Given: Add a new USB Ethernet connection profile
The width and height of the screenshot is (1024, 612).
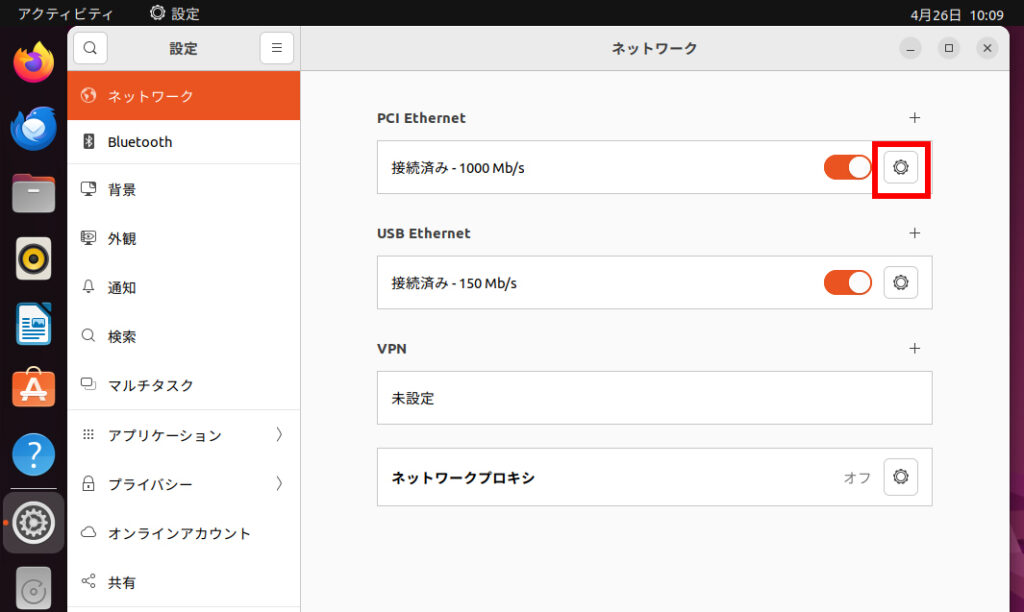Looking at the screenshot, I should [x=914, y=233].
